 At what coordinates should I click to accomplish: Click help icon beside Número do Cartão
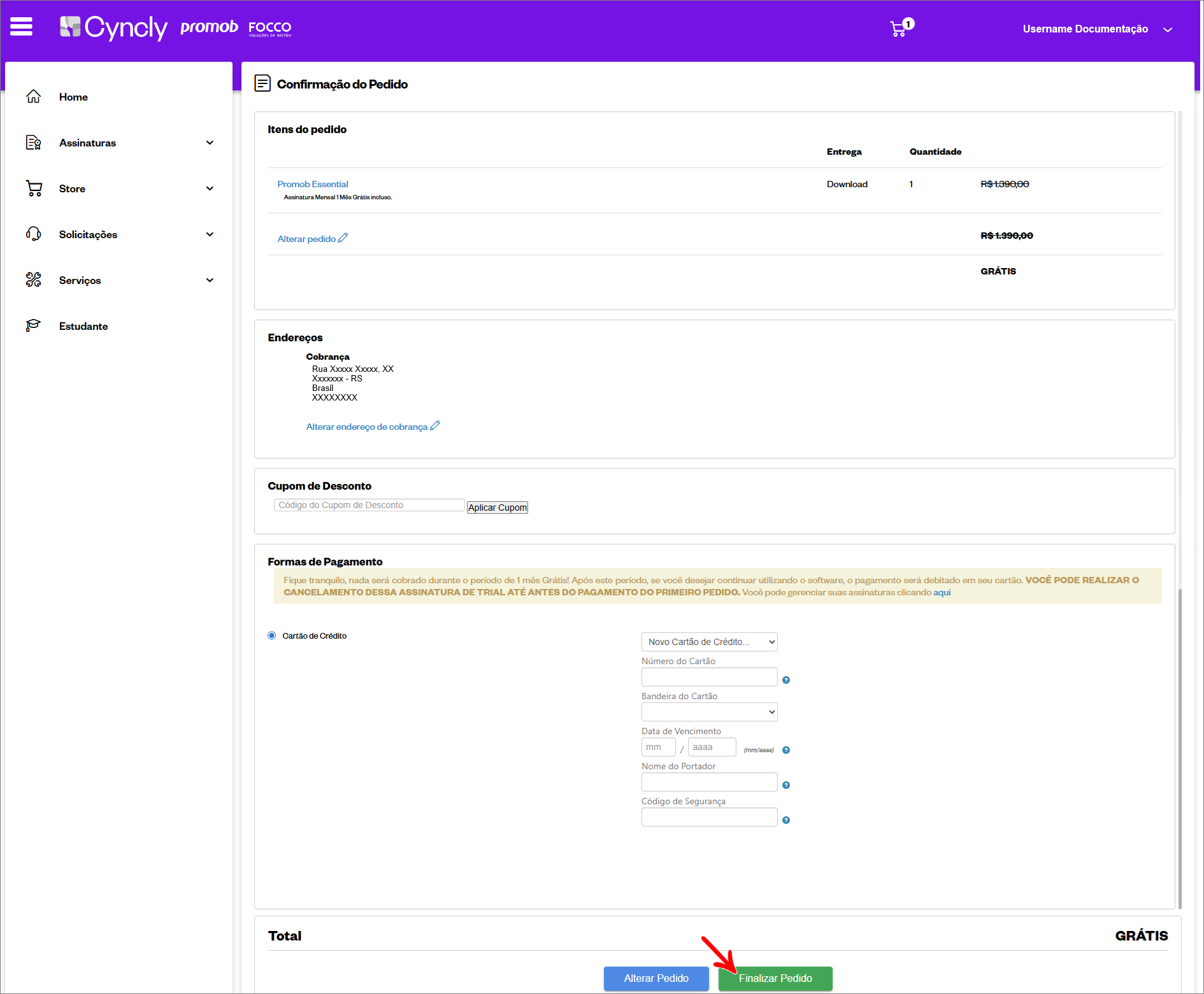pos(786,680)
